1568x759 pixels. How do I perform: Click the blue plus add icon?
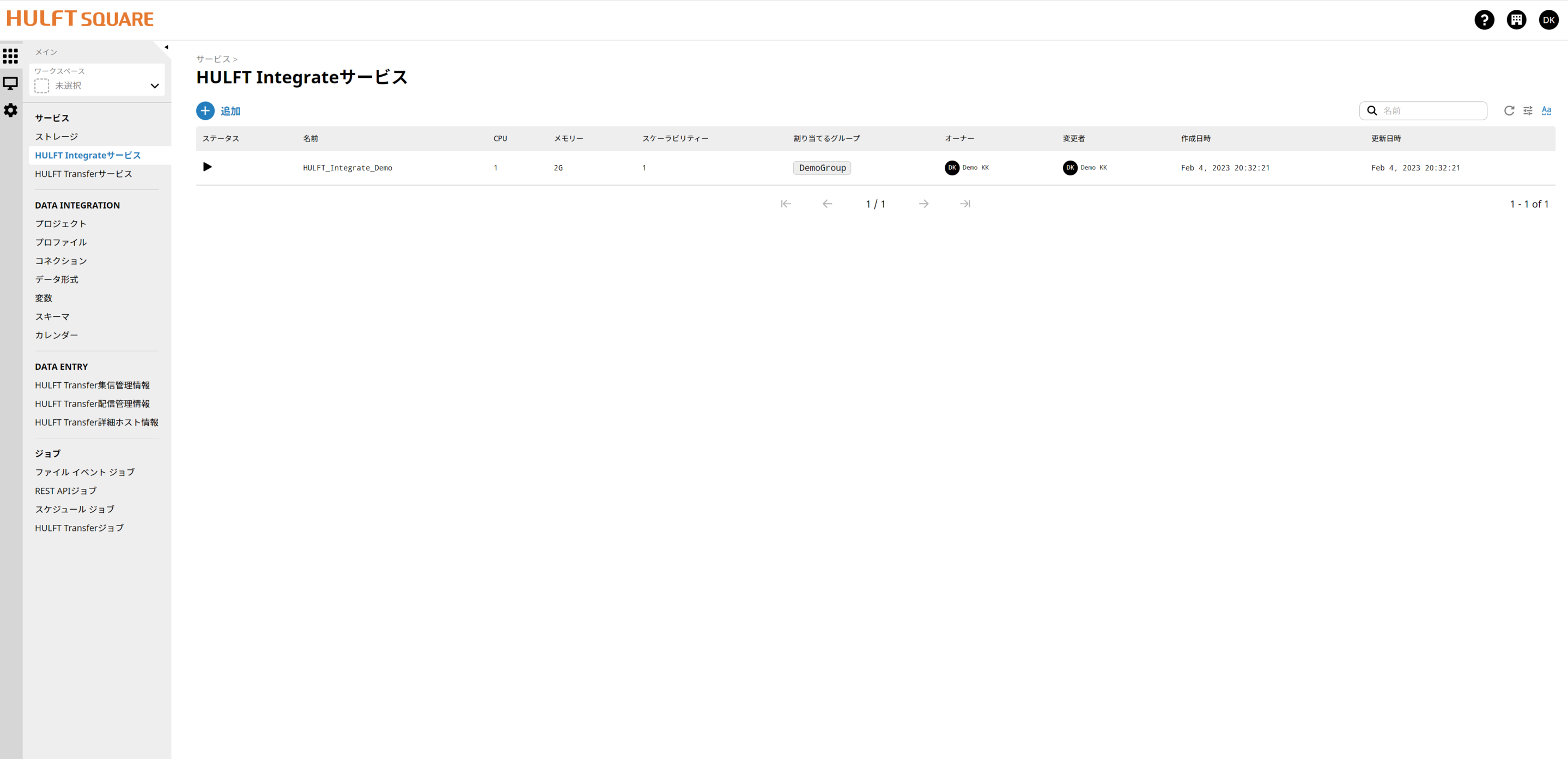click(x=205, y=111)
